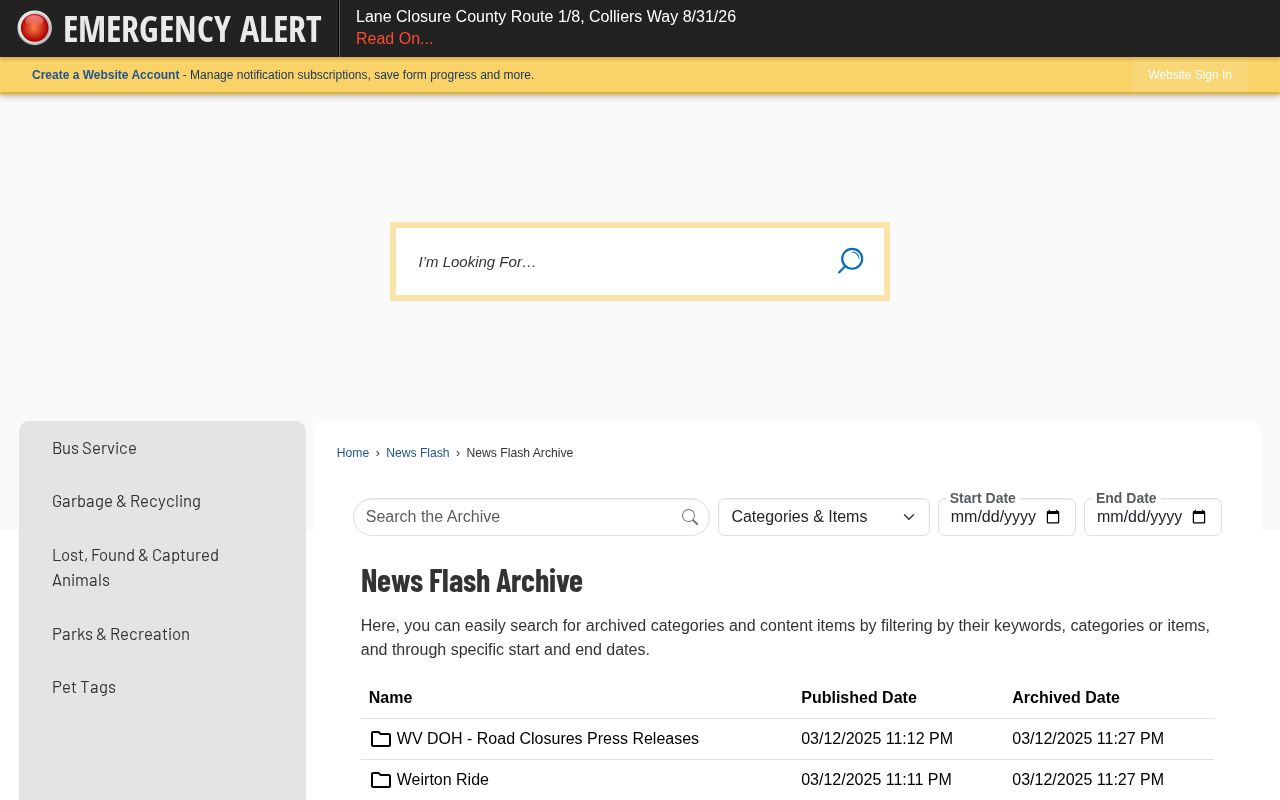Open Lost, Found & Captured Animals
Screen dimensions: 1280x800
[x=135, y=567]
